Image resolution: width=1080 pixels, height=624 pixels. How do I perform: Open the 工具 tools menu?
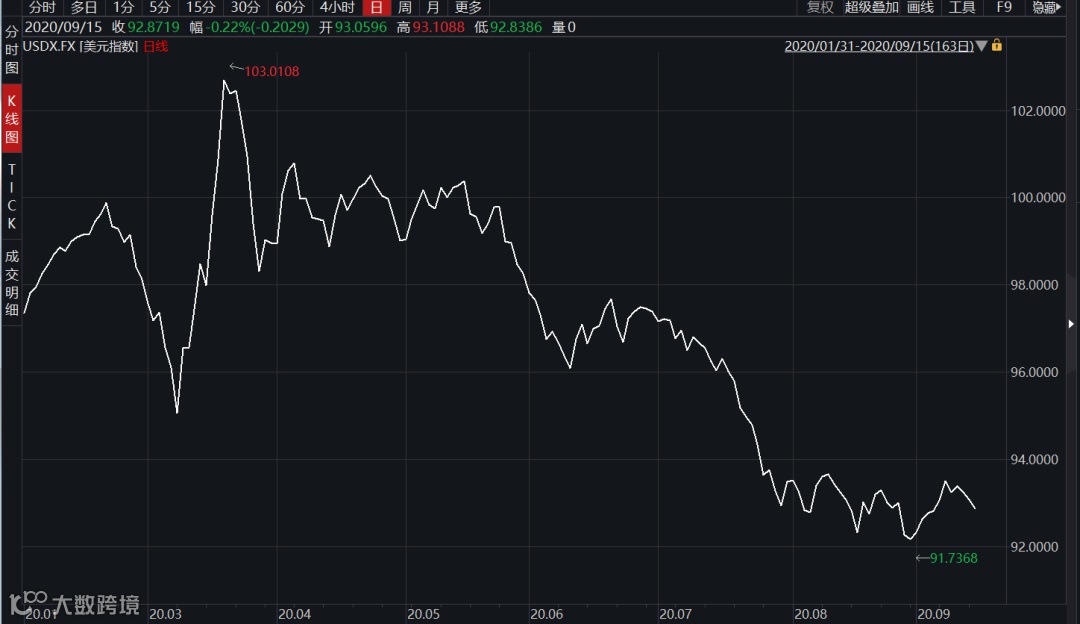(x=962, y=8)
